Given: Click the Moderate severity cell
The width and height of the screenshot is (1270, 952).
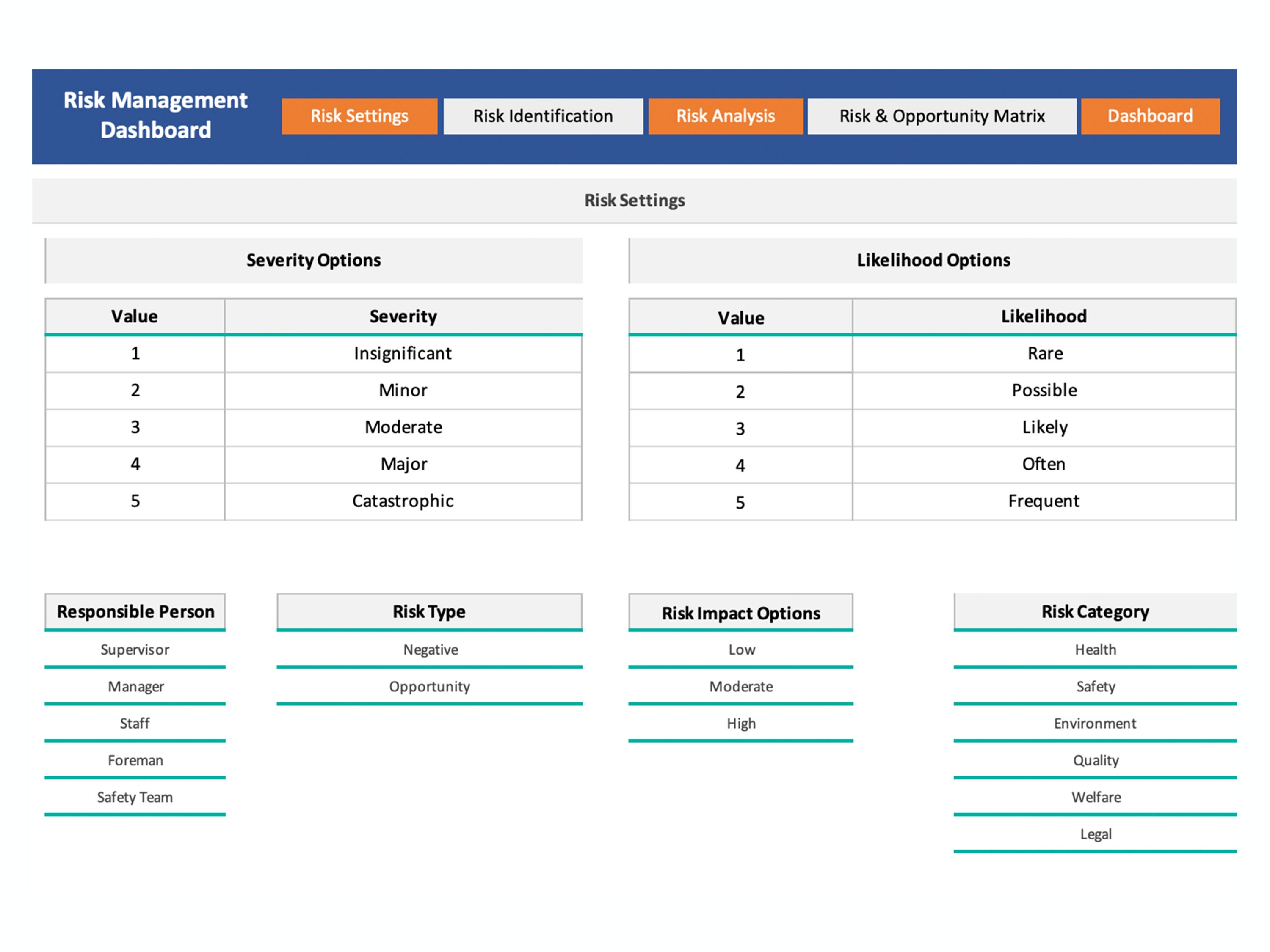Looking at the screenshot, I should point(402,427).
